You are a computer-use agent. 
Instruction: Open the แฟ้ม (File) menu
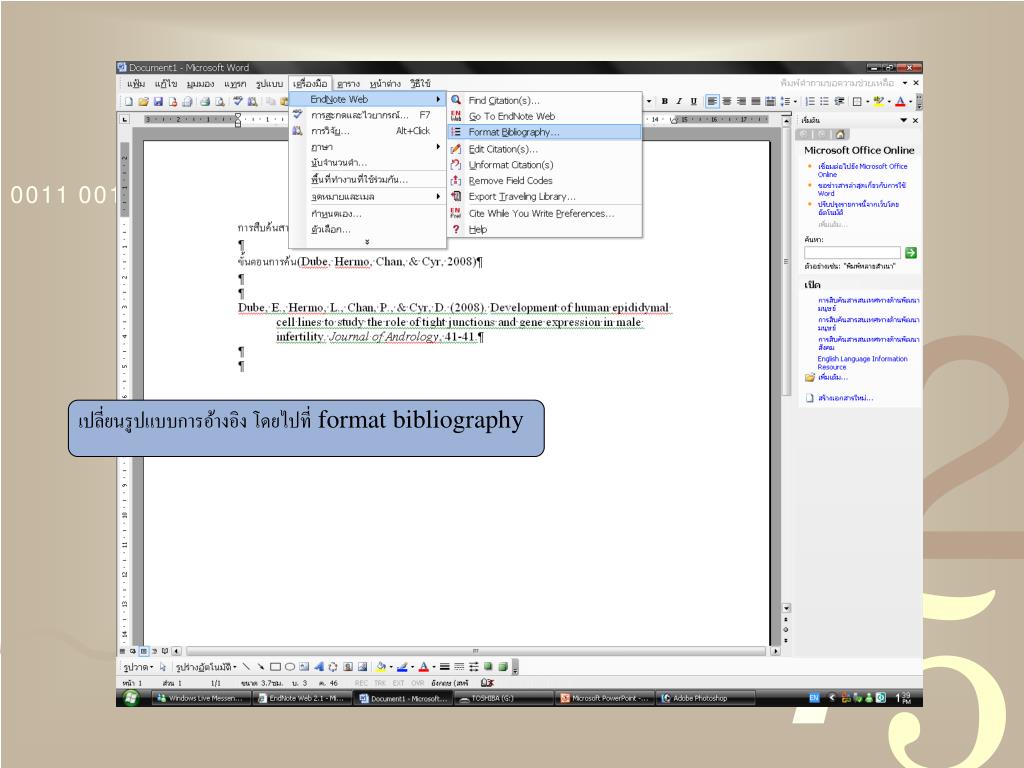click(x=136, y=84)
